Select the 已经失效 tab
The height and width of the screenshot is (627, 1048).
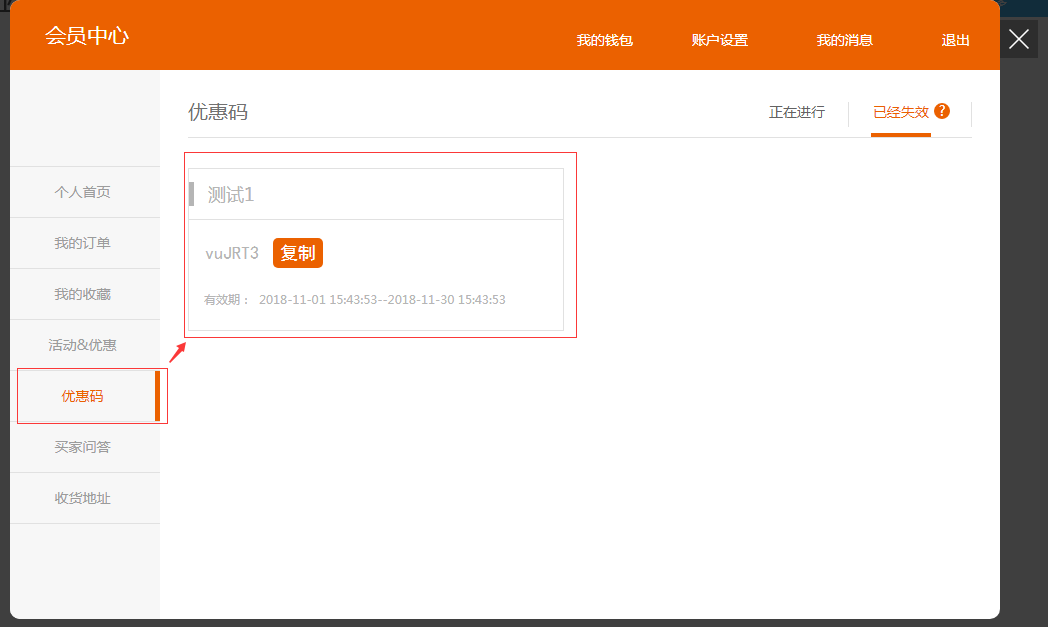900,112
